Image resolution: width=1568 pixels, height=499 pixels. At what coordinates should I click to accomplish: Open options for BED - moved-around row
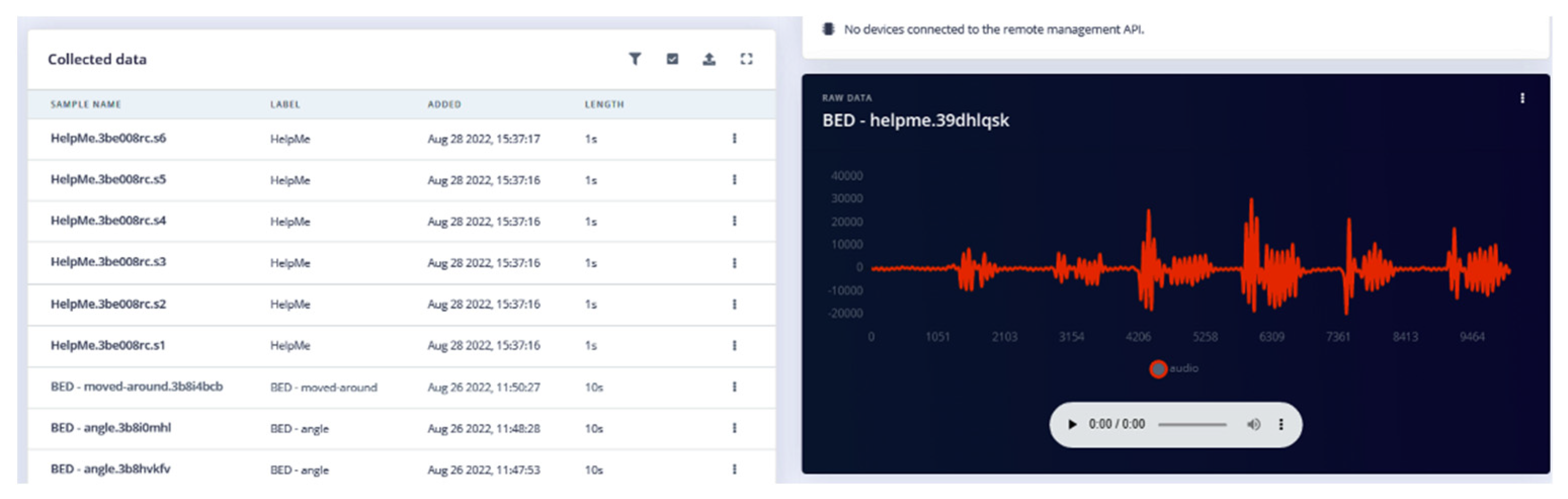click(x=735, y=387)
